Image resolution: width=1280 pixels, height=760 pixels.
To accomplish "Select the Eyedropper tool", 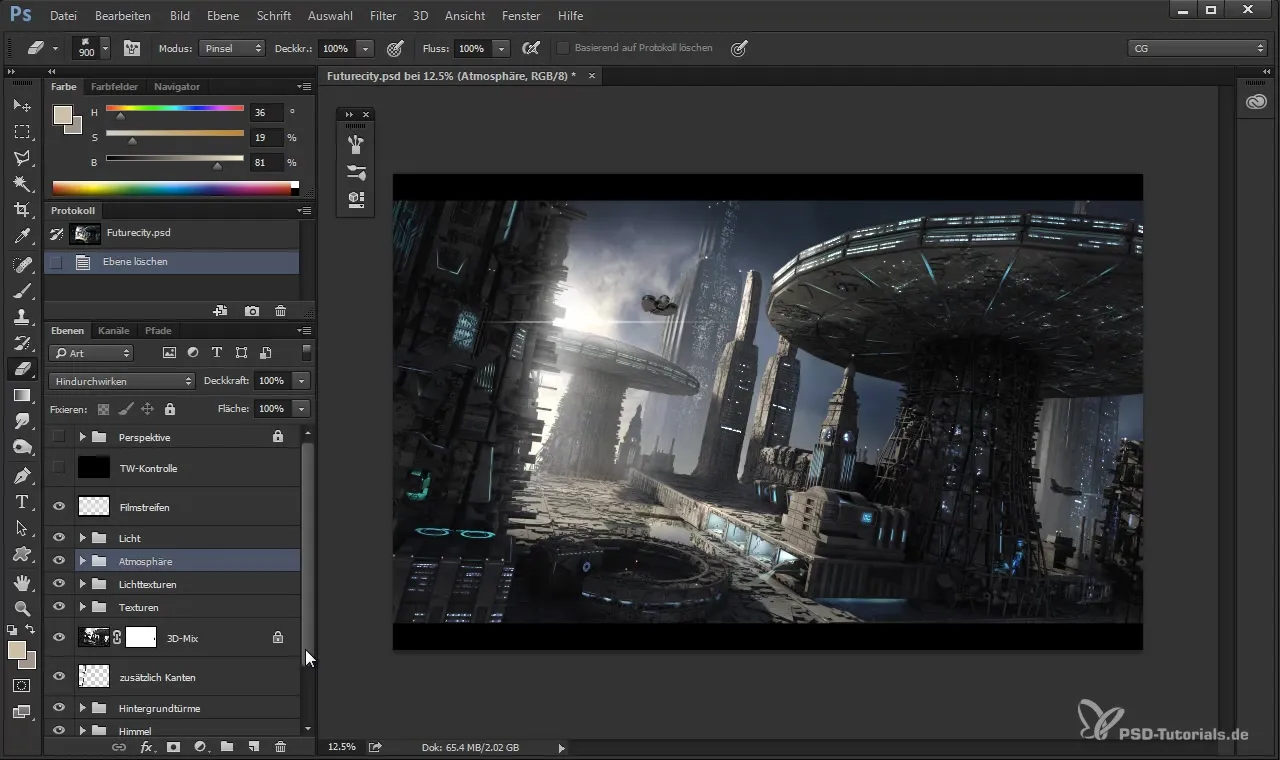I will (22, 237).
